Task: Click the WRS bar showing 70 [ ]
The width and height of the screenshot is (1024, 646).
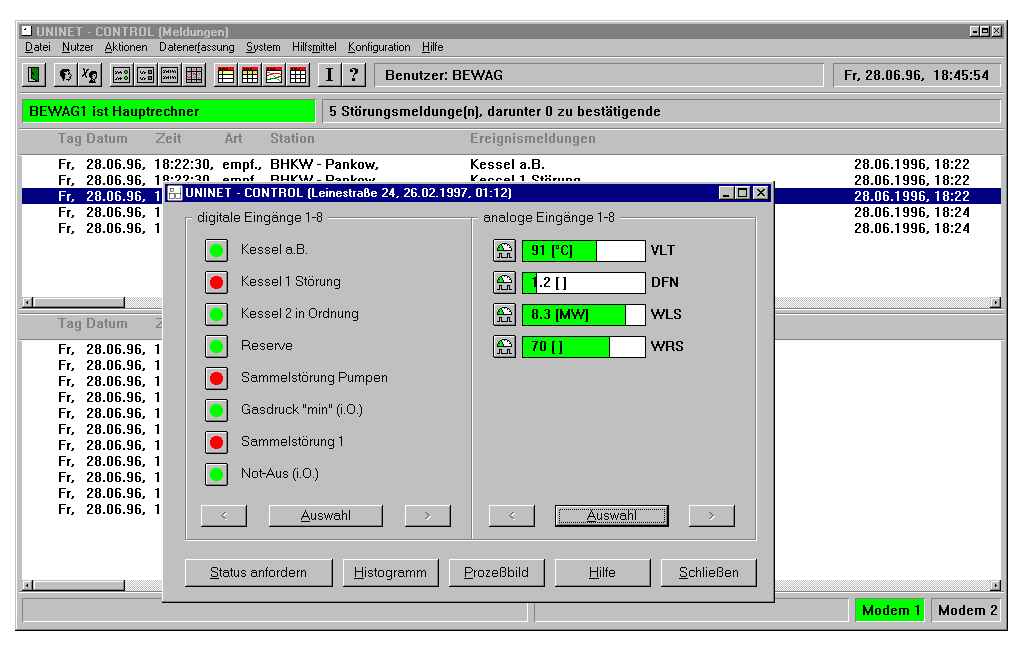Action: tap(584, 346)
